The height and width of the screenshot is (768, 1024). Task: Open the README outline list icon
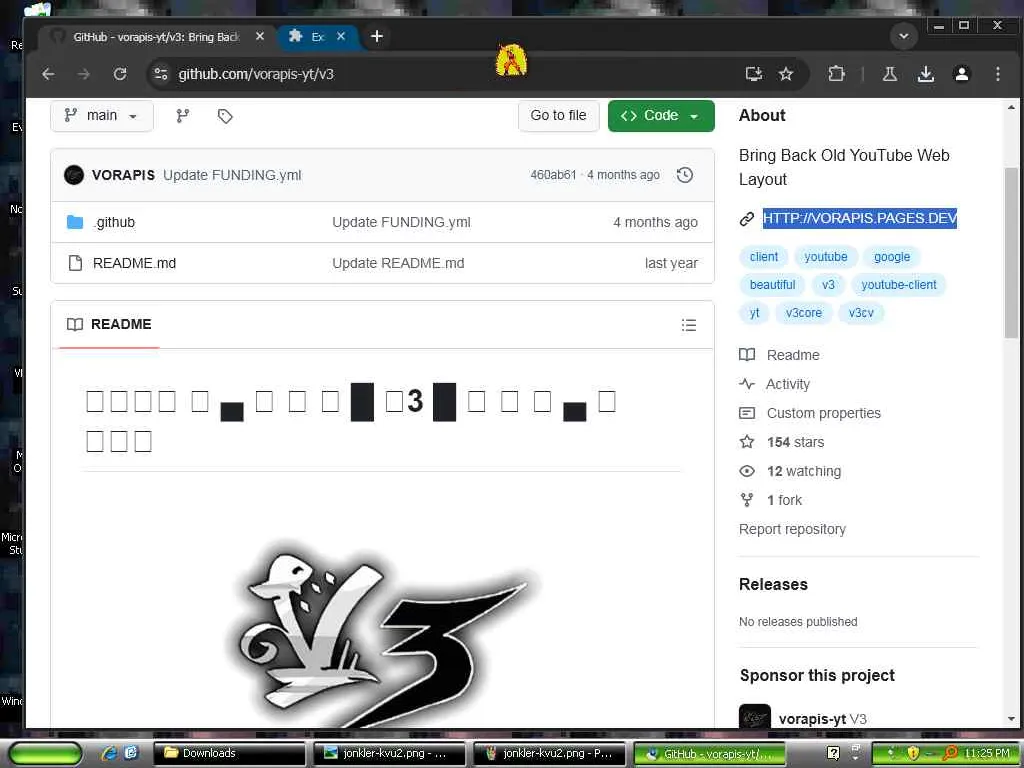click(x=689, y=325)
